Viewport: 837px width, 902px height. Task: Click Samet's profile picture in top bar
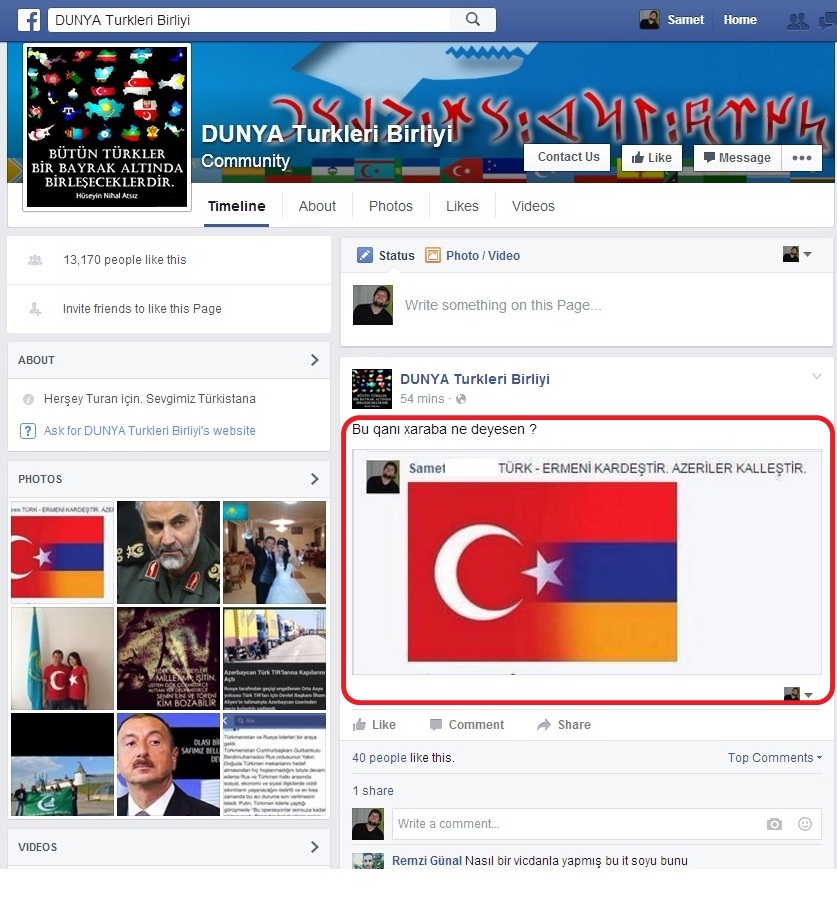649,20
